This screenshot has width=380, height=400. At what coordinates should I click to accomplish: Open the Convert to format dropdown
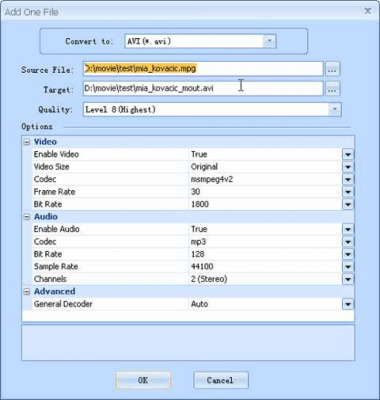click(269, 41)
